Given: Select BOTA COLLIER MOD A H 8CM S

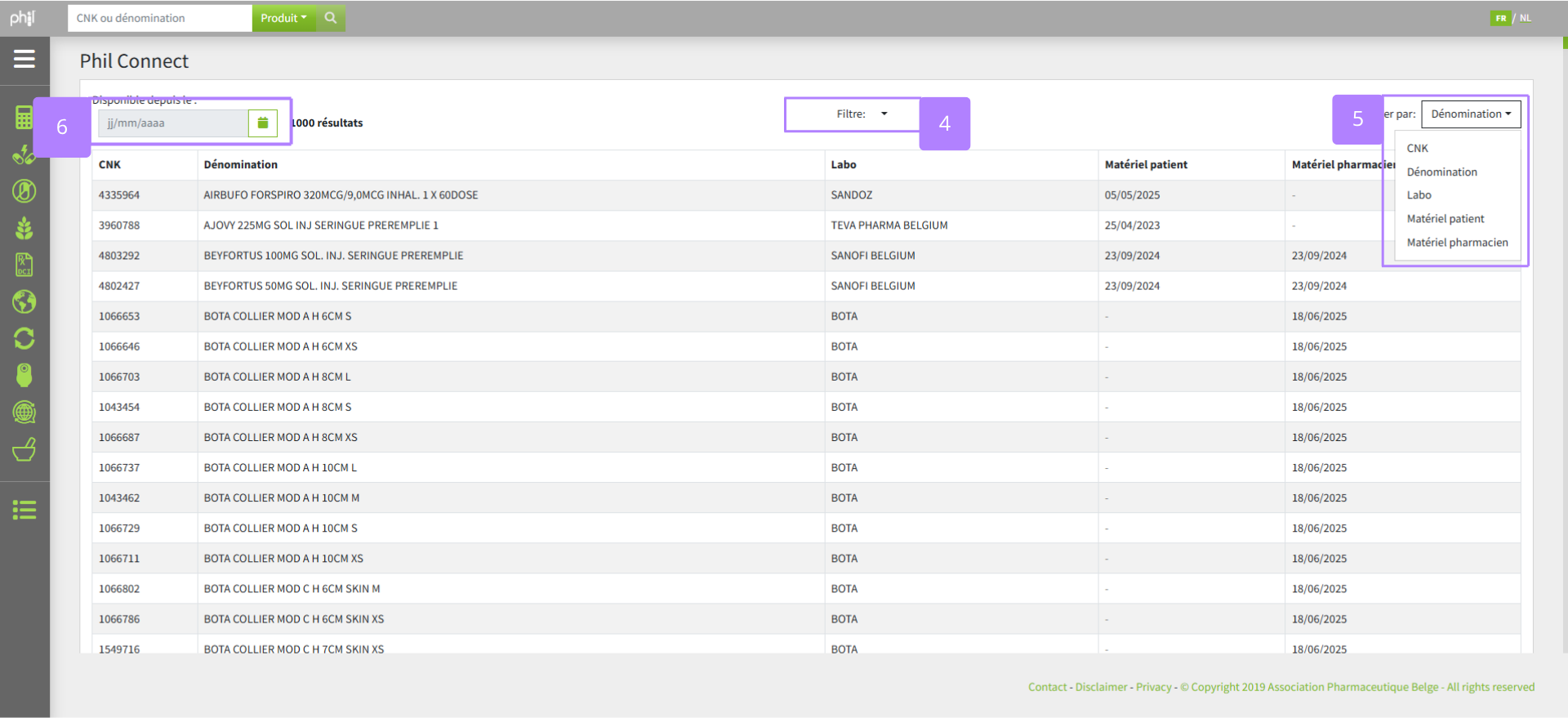Looking at the screenshot, I should (278, 407).
